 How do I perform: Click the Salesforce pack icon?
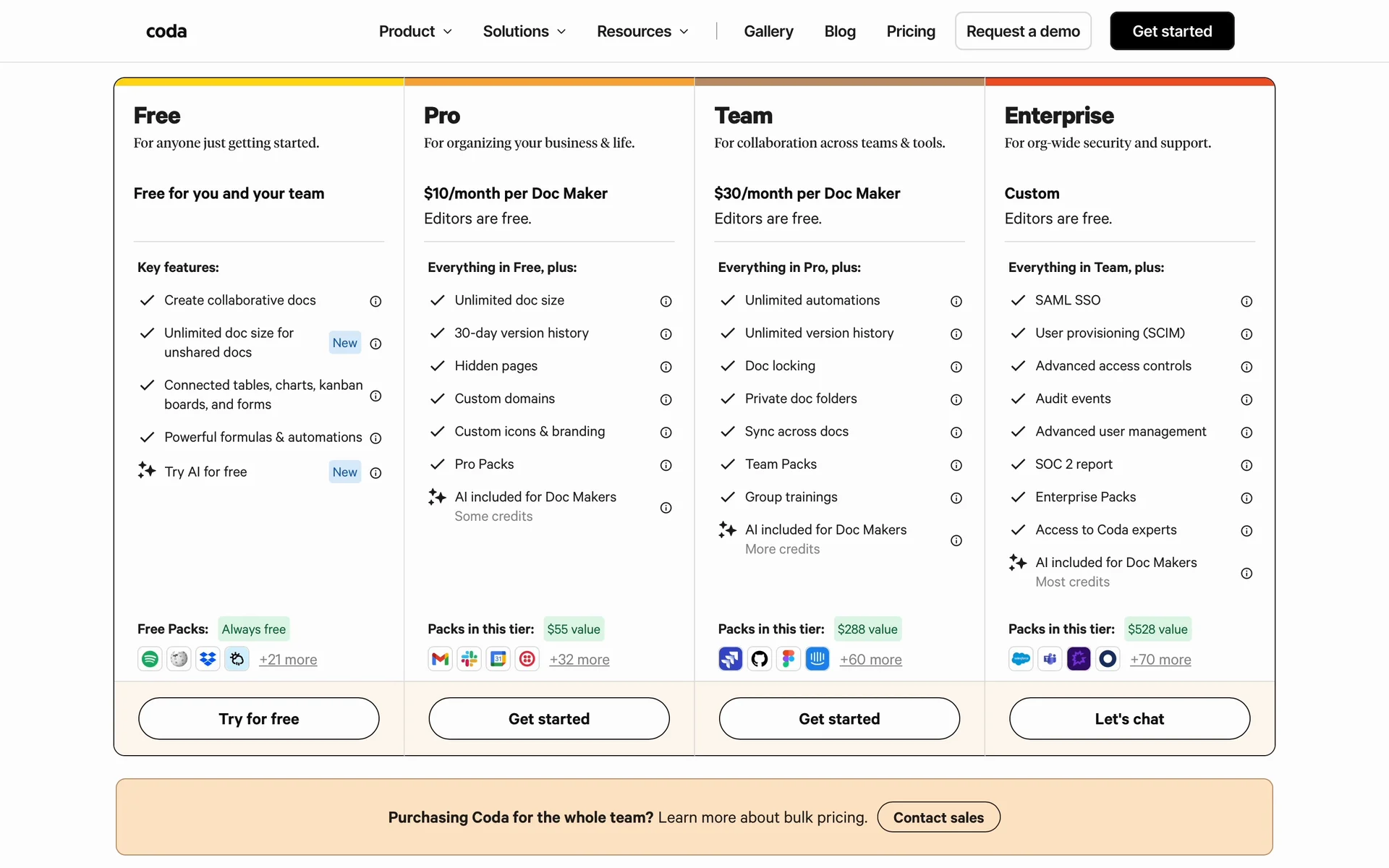(1021, 659)
